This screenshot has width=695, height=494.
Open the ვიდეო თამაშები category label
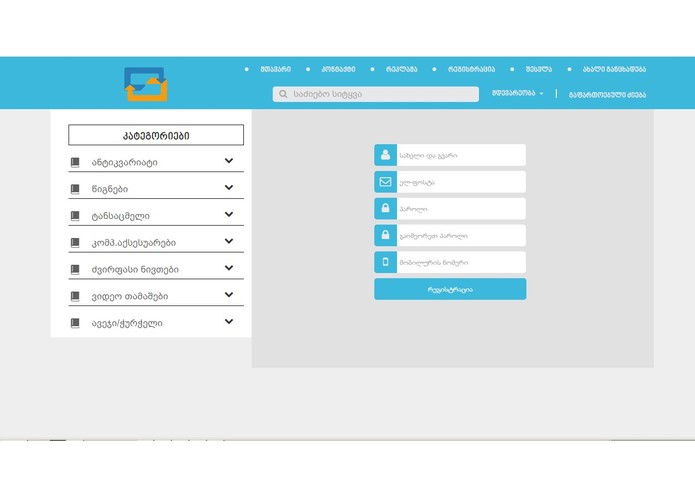tap(130, 296)
